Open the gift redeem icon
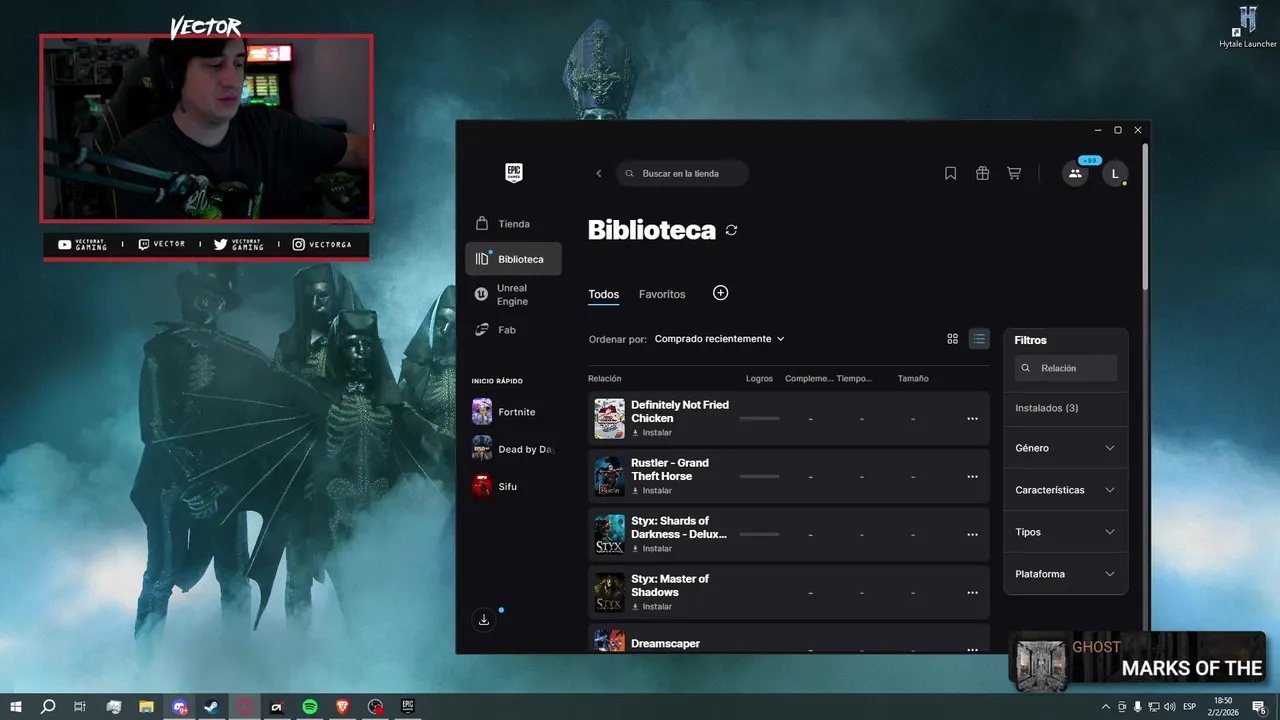 (982, 173)
